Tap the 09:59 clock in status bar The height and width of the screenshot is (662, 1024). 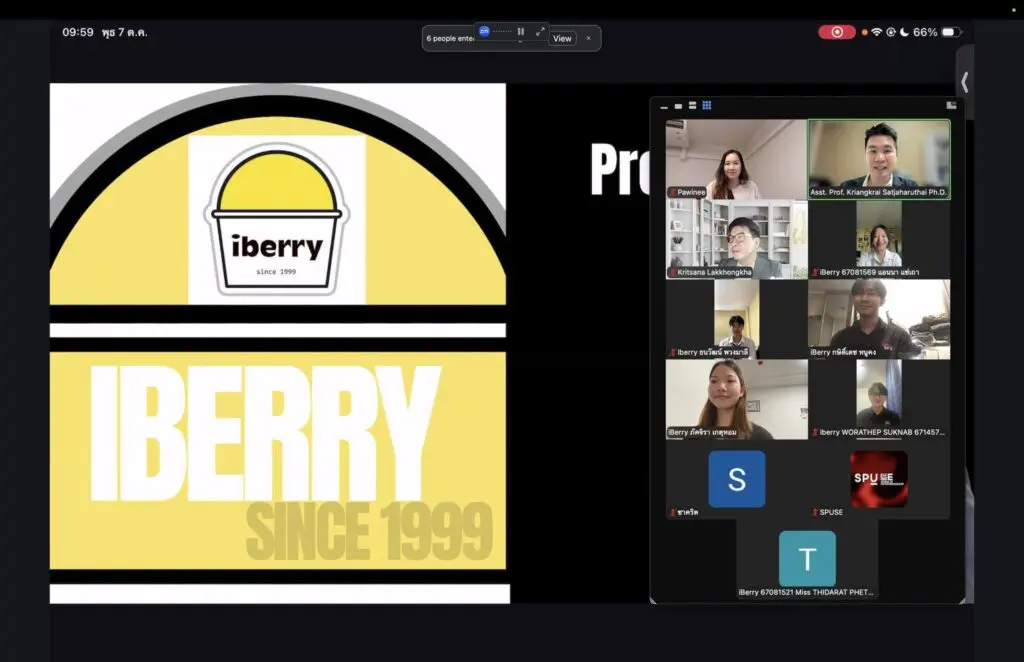78,32
